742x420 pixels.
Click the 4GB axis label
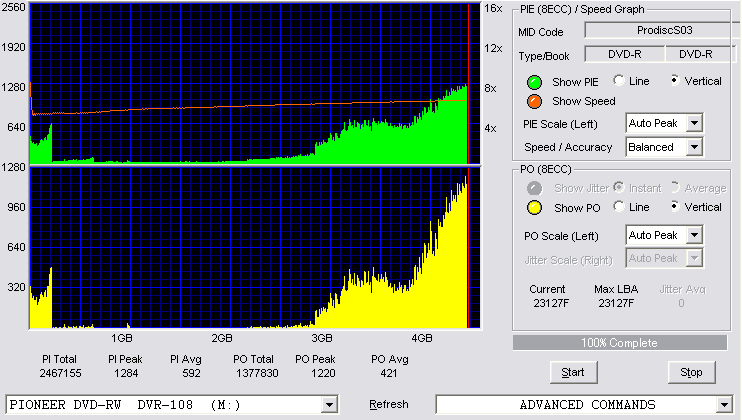click(x=422, y=338)
